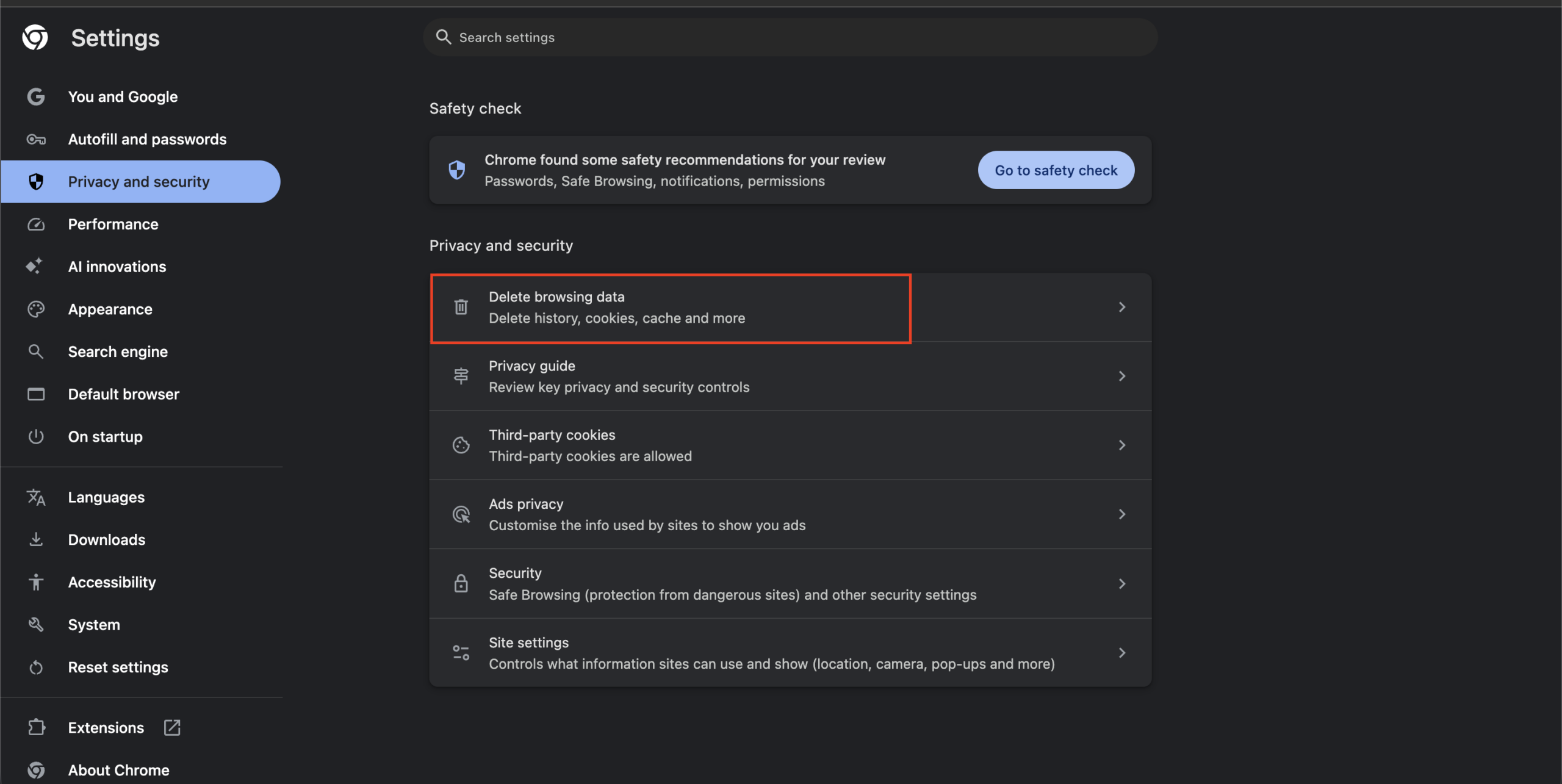
Task: Open the Privacy guide chevron arrow
Action: [x=1123, y=376]
